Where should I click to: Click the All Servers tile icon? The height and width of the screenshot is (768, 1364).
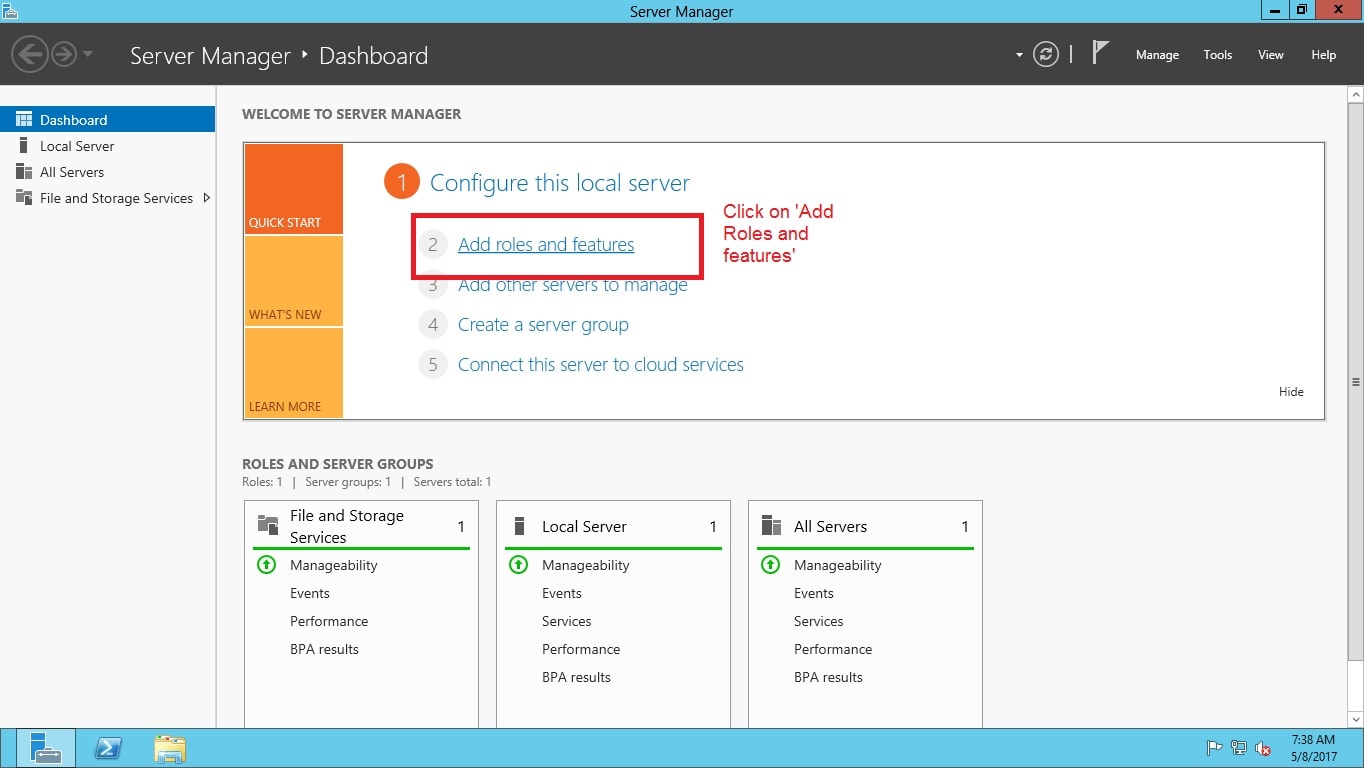pyautogui.click(x=771, y=526)
